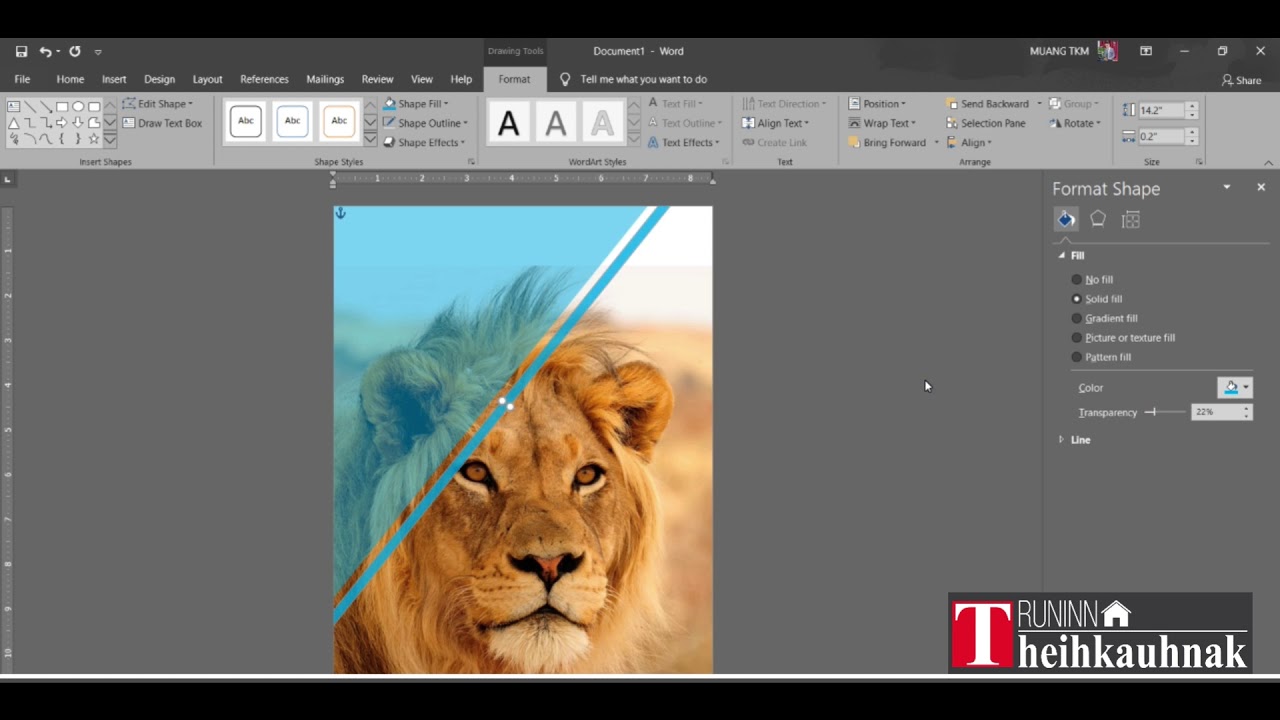Select the text box shape in gallery
The width and height of the screenshot is (1280, 720).
point(14,106)
